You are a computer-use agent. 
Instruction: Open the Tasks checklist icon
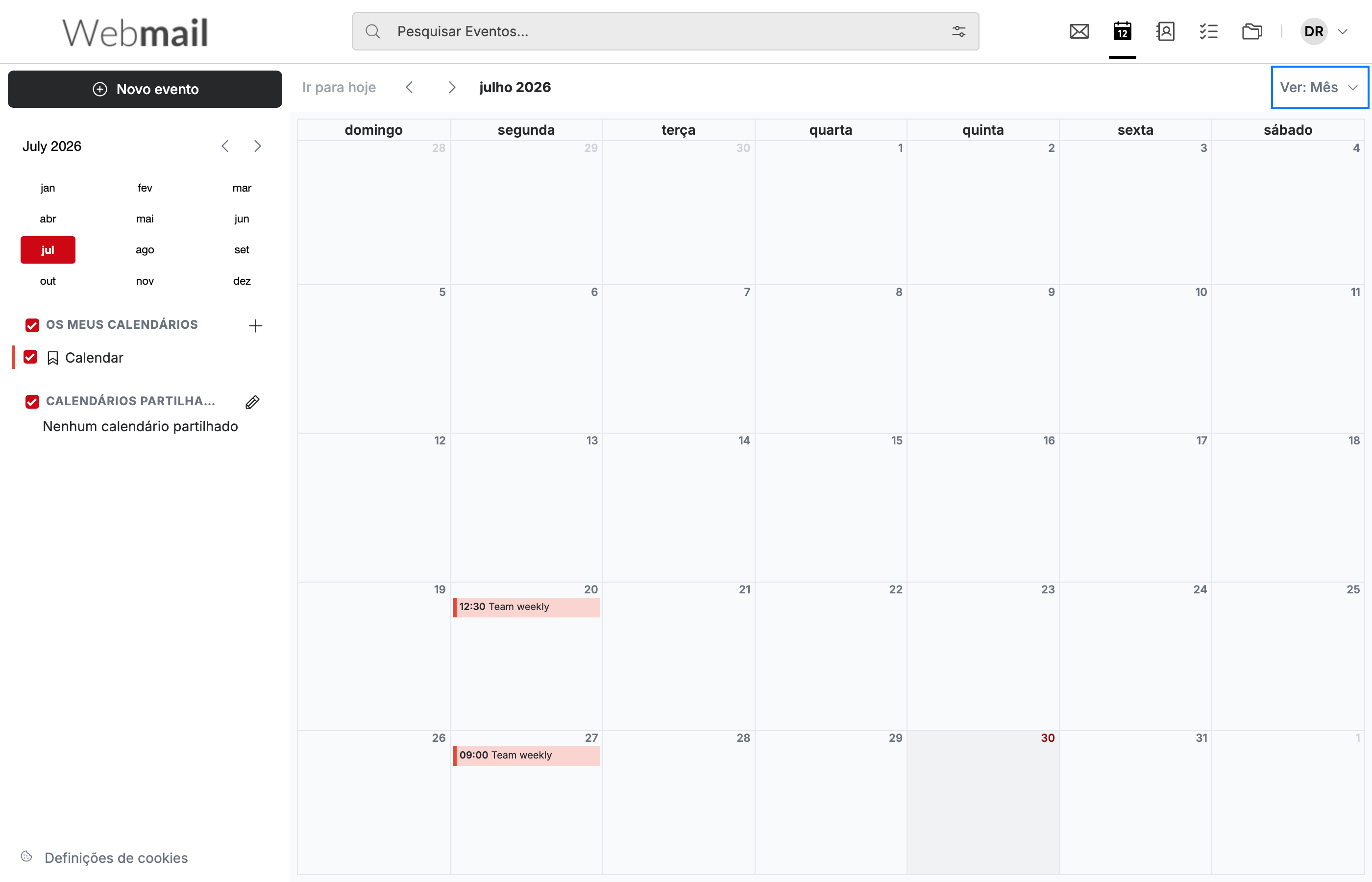pos(1208,31)
